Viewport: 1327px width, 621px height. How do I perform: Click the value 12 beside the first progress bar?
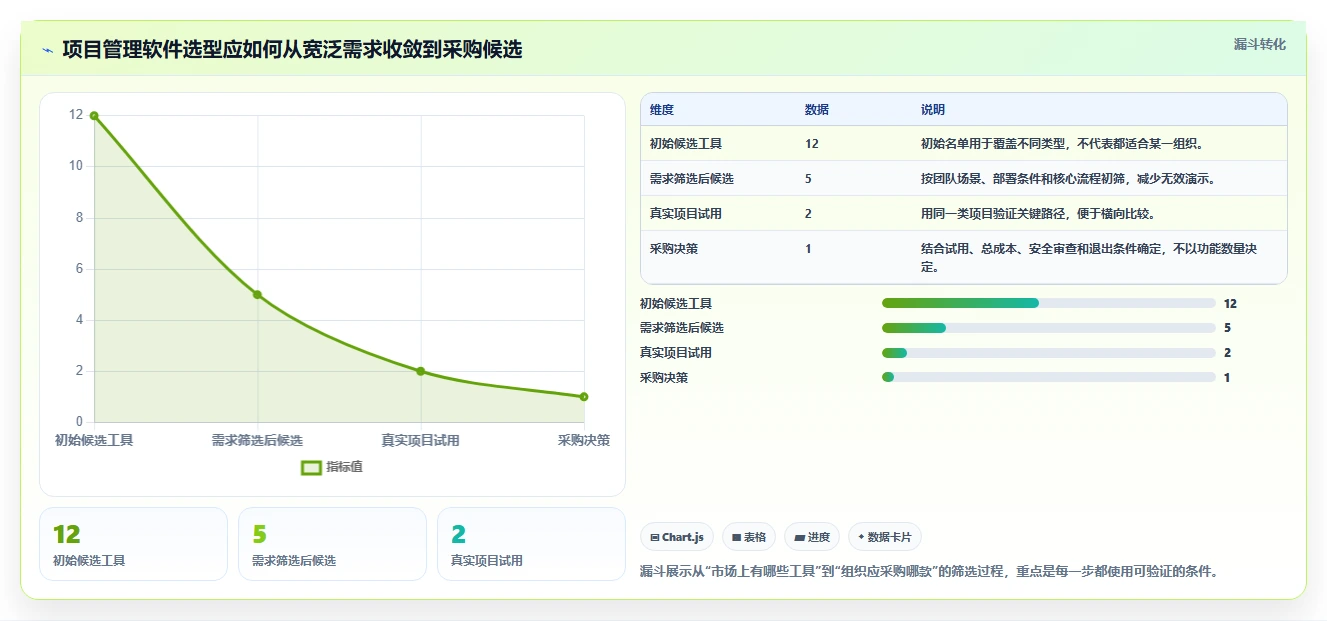(1230, 303)
